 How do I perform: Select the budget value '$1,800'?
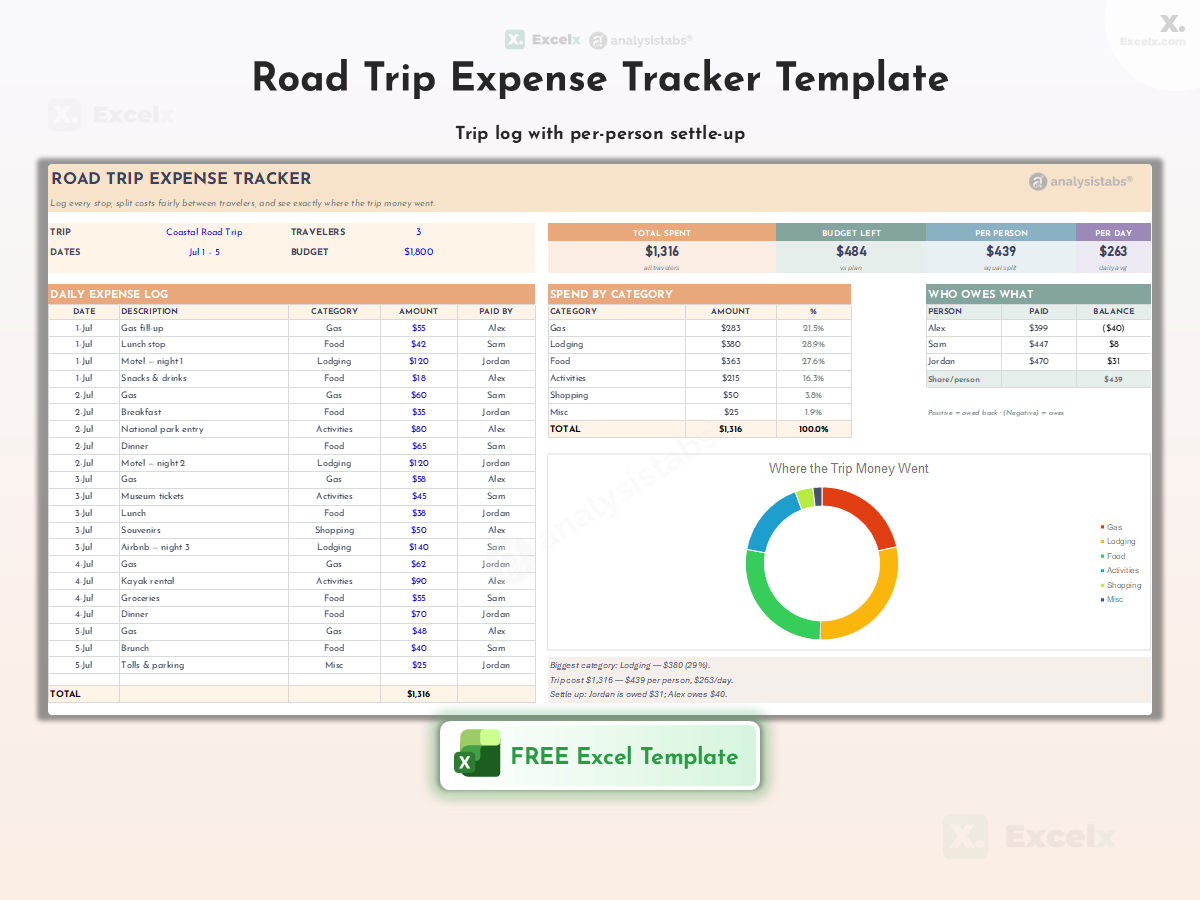coord(419,252)
